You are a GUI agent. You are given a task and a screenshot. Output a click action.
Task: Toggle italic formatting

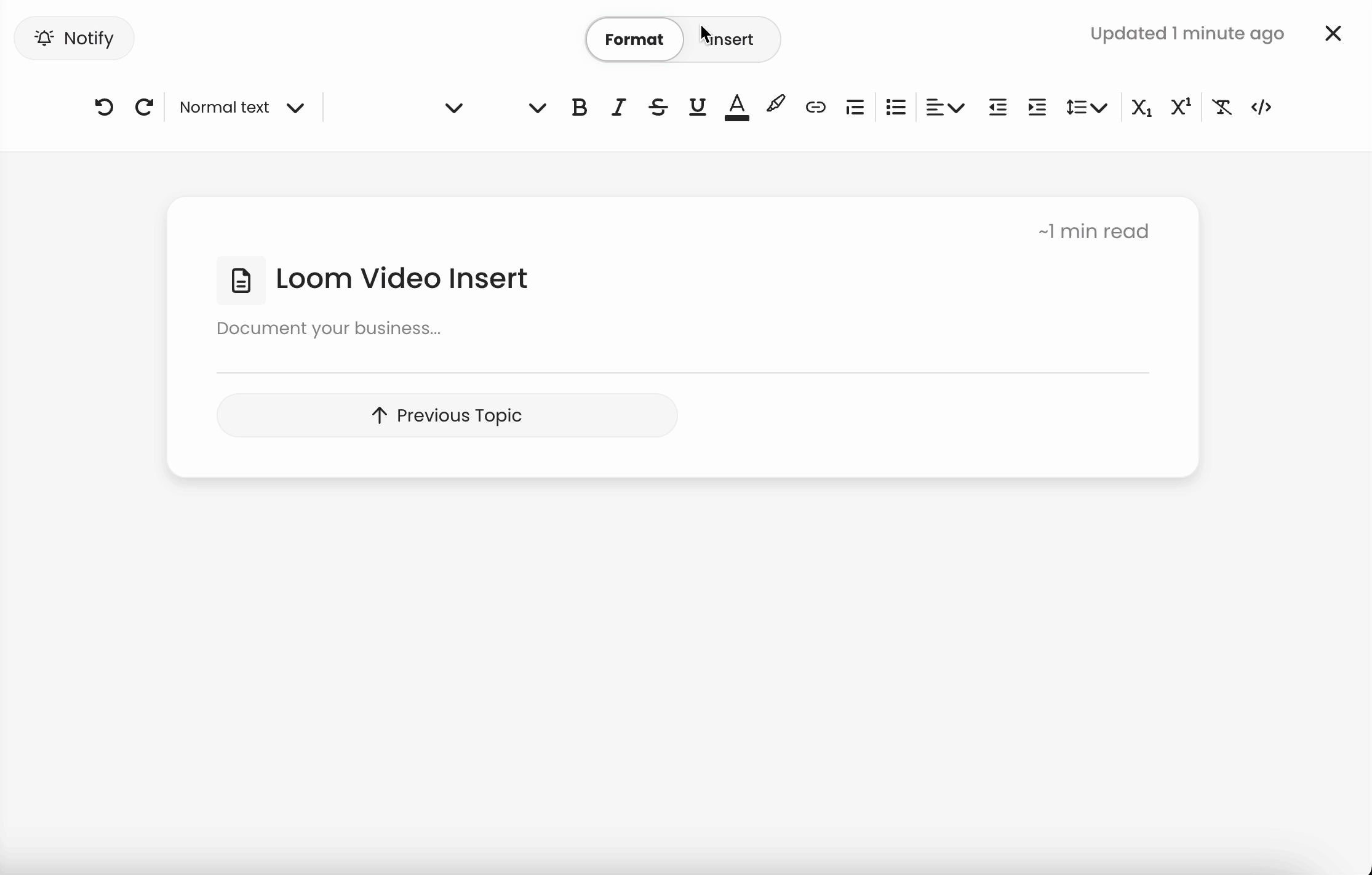pyautogui.click(x=618, y=107)
